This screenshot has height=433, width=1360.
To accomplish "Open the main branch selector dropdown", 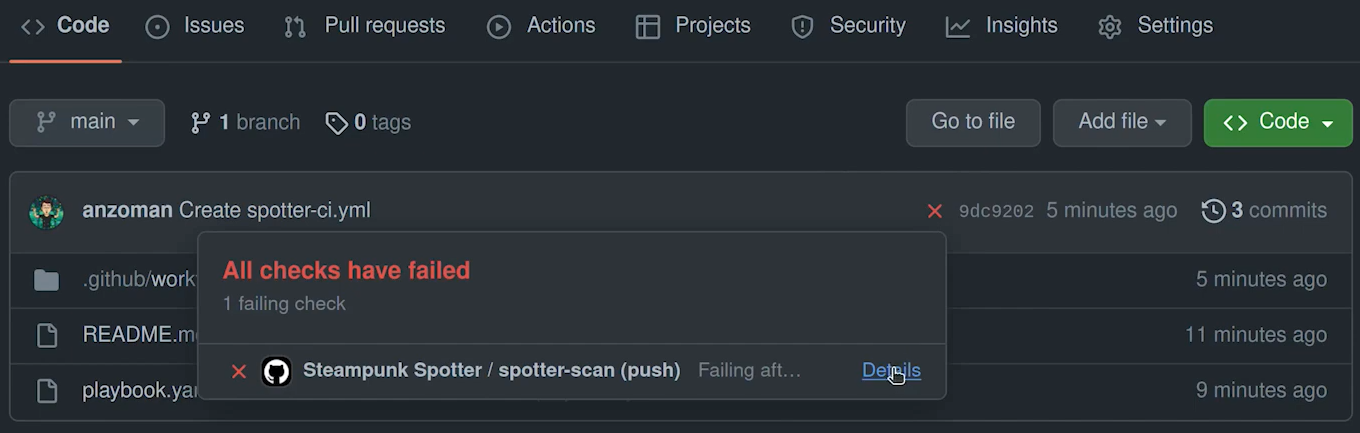I will [87, 123].
